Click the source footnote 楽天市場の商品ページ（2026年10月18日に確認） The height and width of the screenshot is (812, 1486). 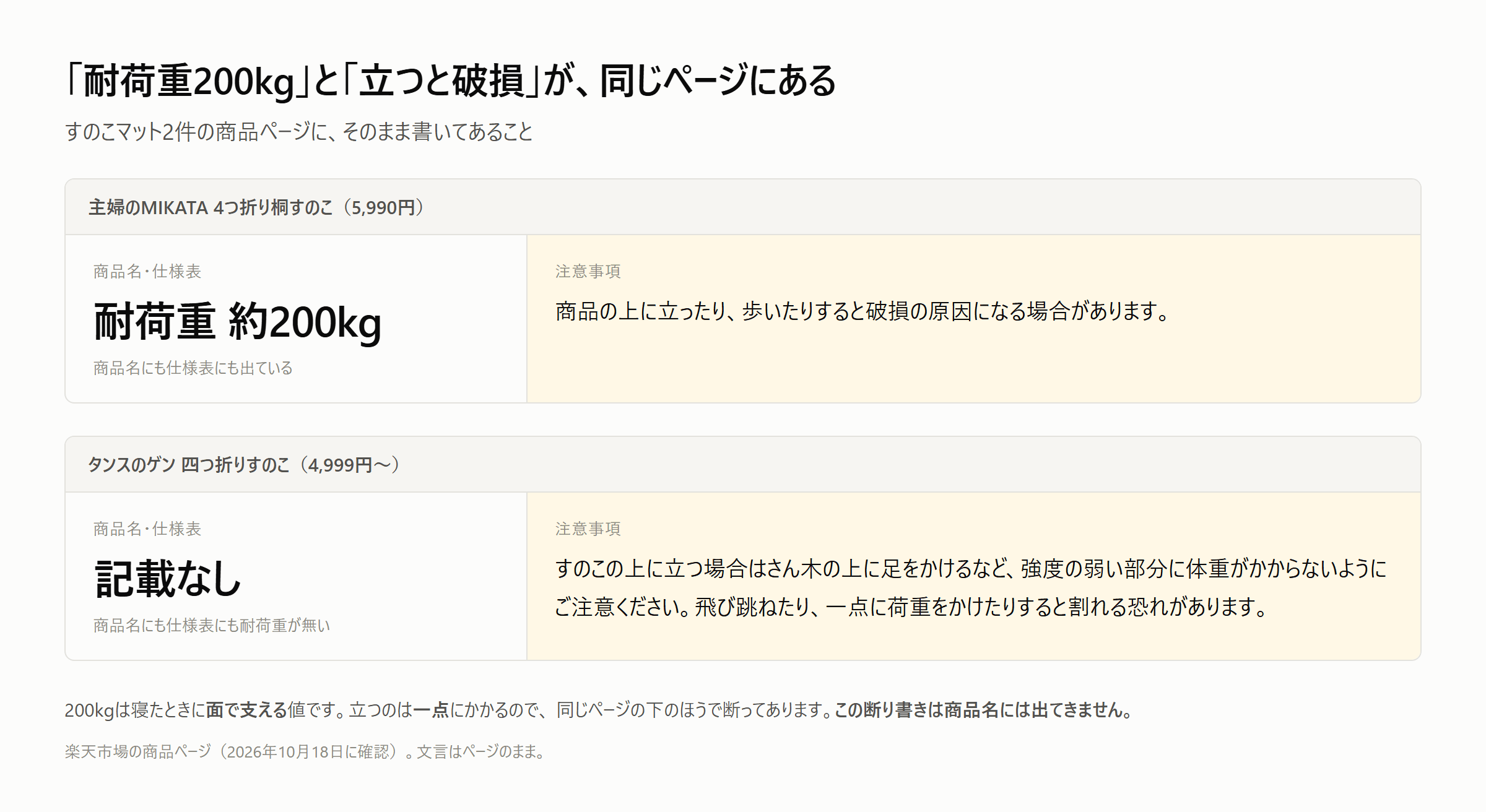pos(306,752)
